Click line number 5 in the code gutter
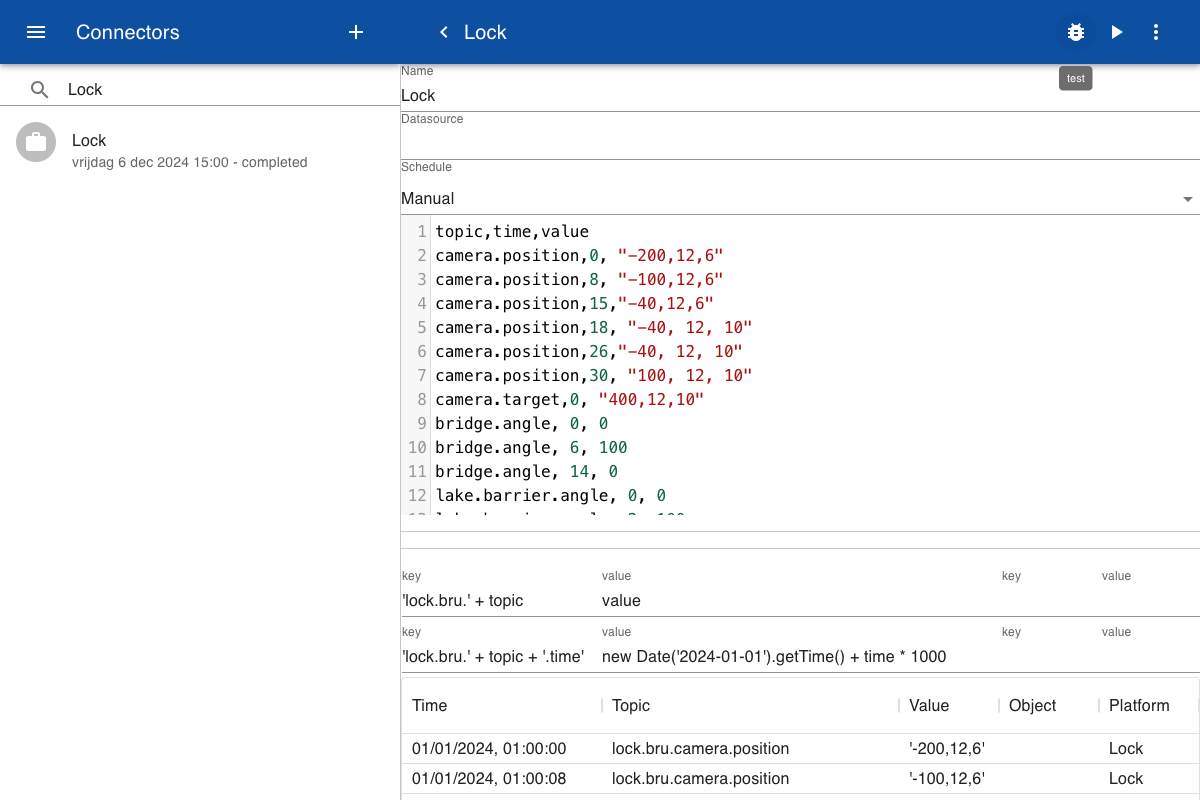This screenshot has height=800, width=1200. 422,327
